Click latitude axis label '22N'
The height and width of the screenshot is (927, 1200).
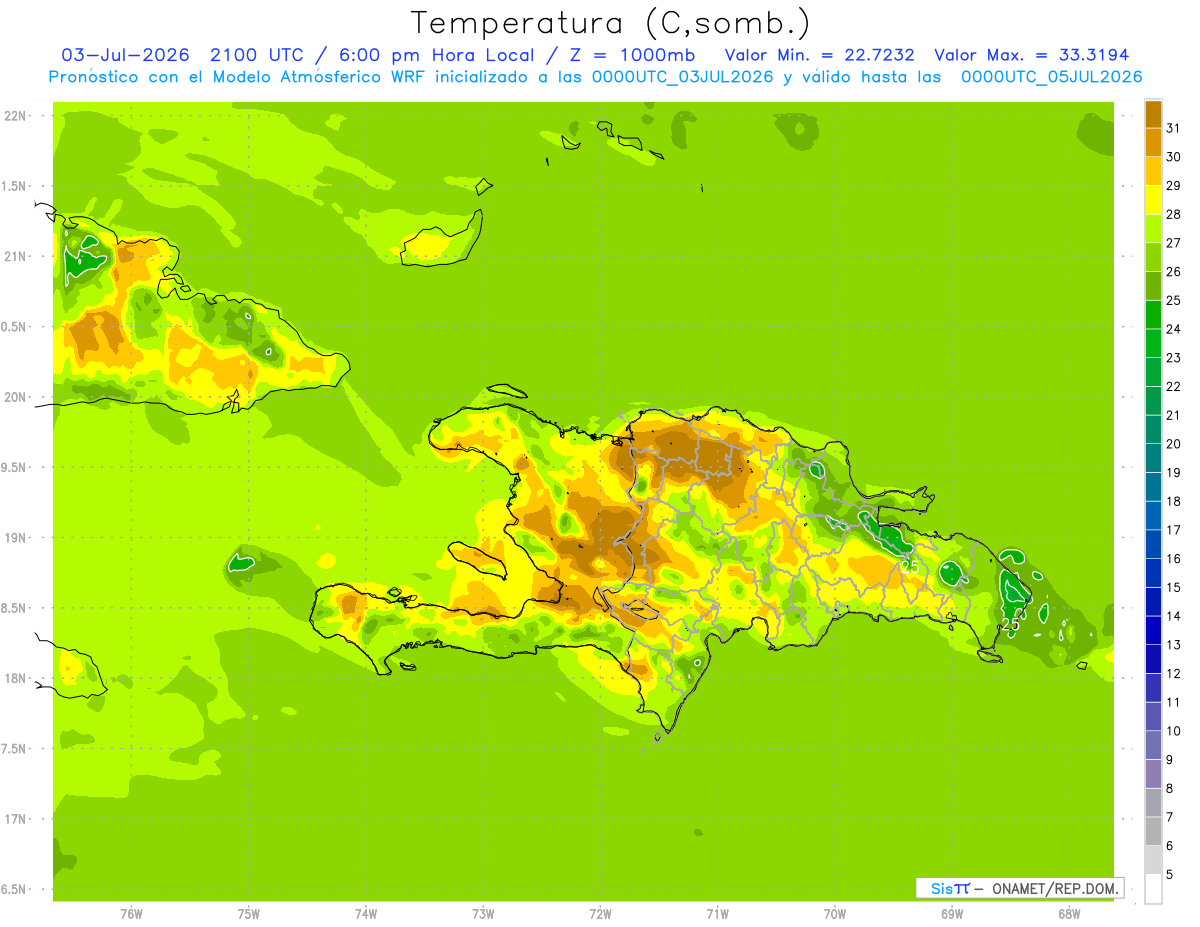tap(16, 115)
